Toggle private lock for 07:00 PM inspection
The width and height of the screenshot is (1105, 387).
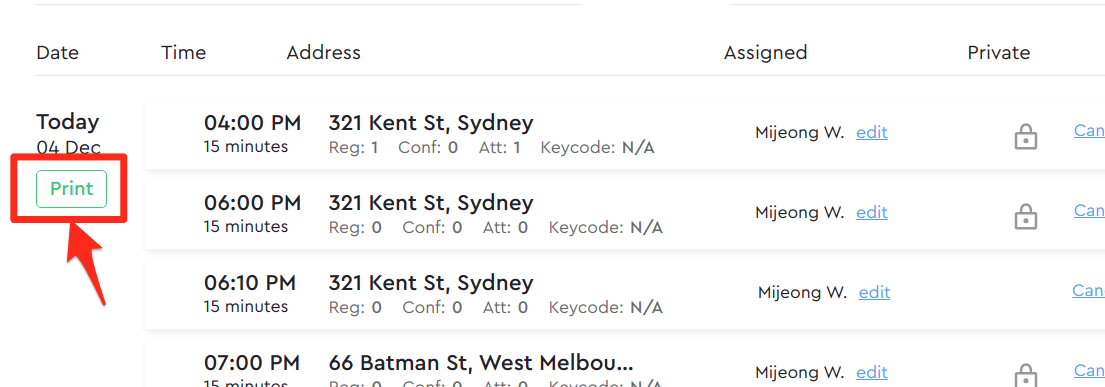[x=1026, y=374]
